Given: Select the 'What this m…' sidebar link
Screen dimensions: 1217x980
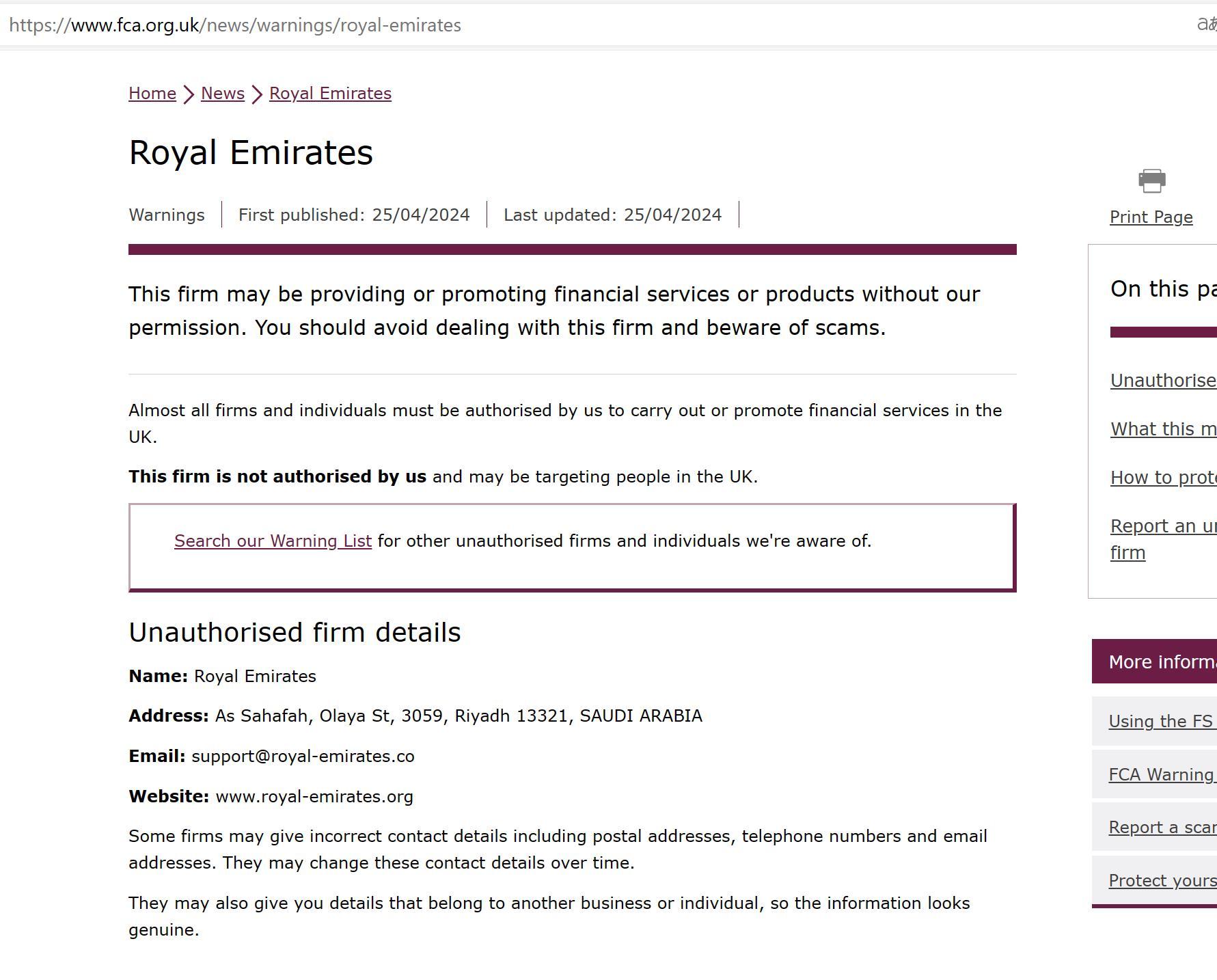Looking at the screenshot, I should click(1163, 429).
